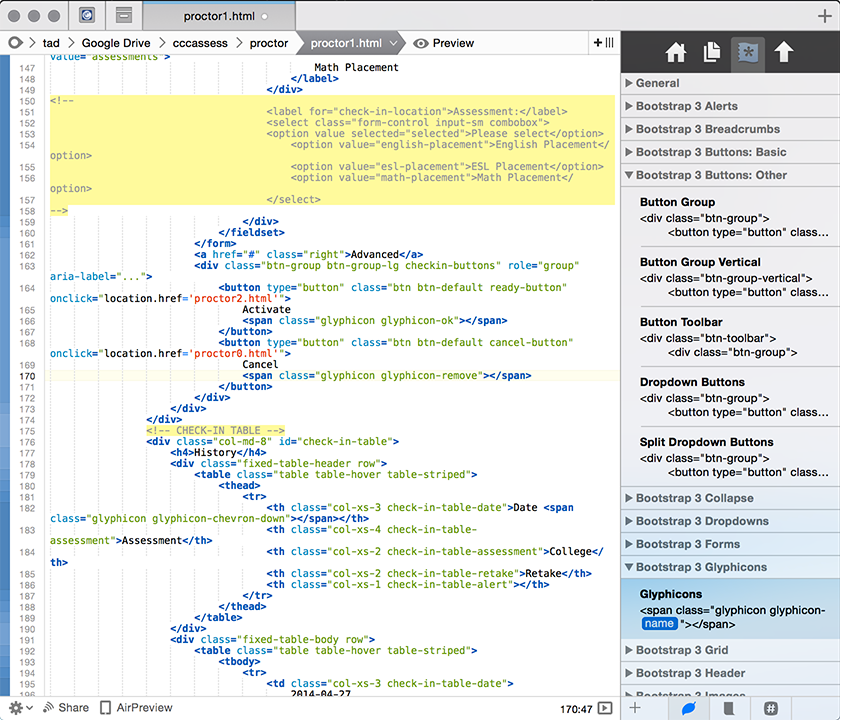The width and height of the screenshot is (841, 720).
Task: Expand the Bootstrap 3 Forms group
Action: [687, 544]
